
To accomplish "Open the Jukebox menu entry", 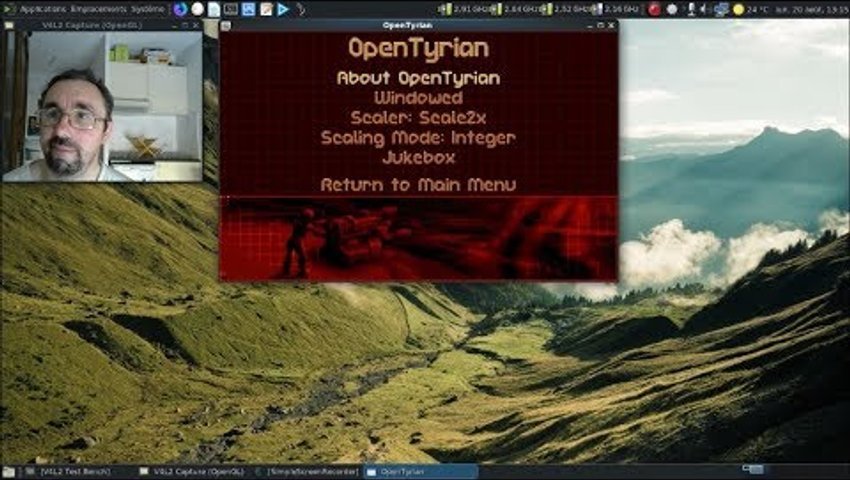I will pos(418,158).
